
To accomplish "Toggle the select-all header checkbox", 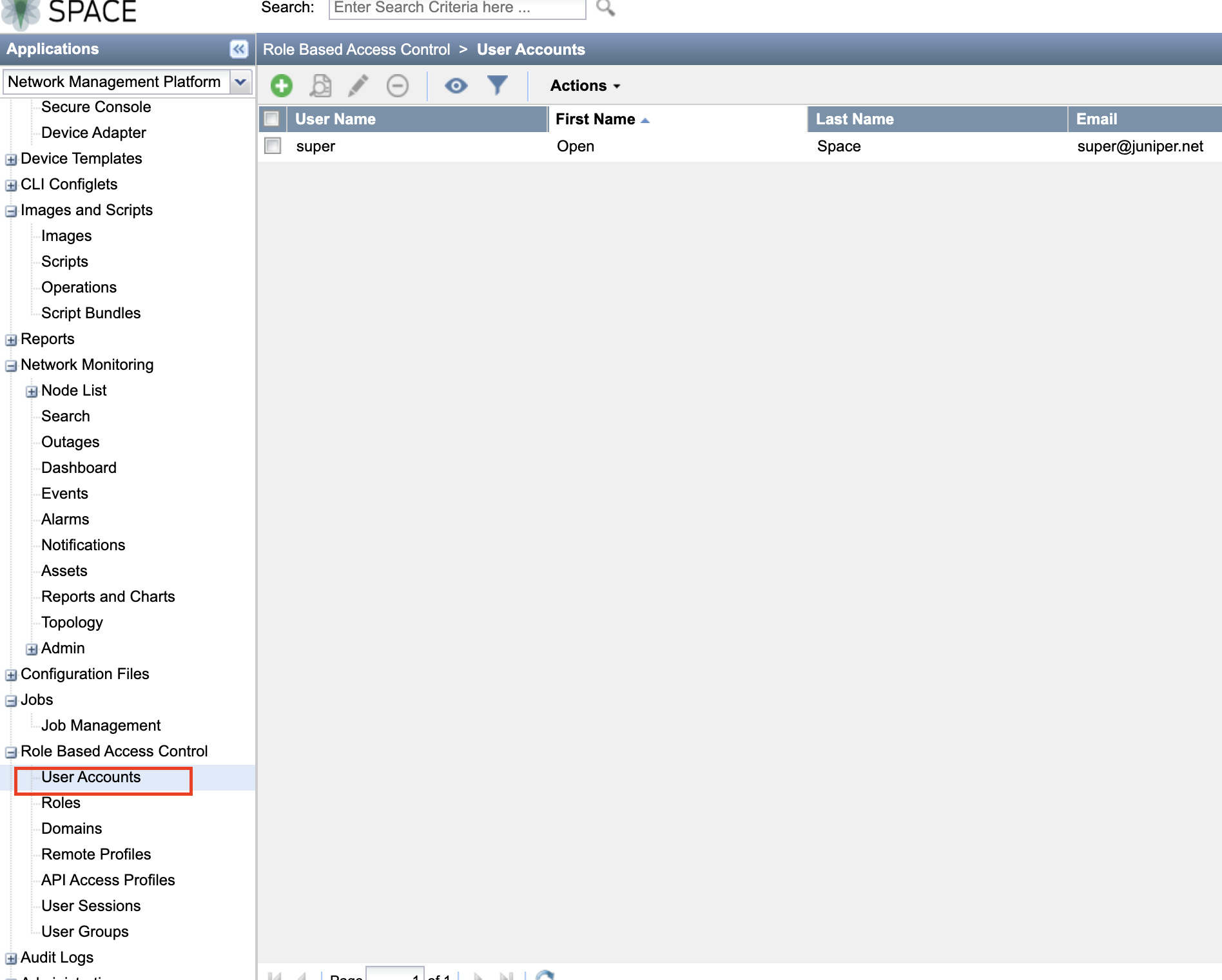I will [272, 119].
